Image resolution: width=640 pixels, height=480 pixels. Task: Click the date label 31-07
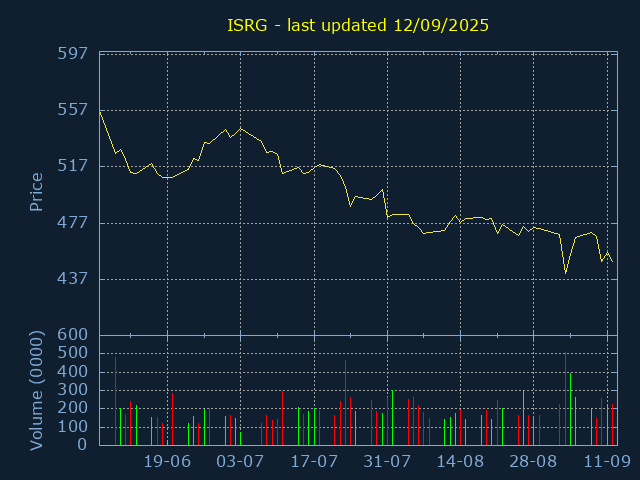[387, 462]
